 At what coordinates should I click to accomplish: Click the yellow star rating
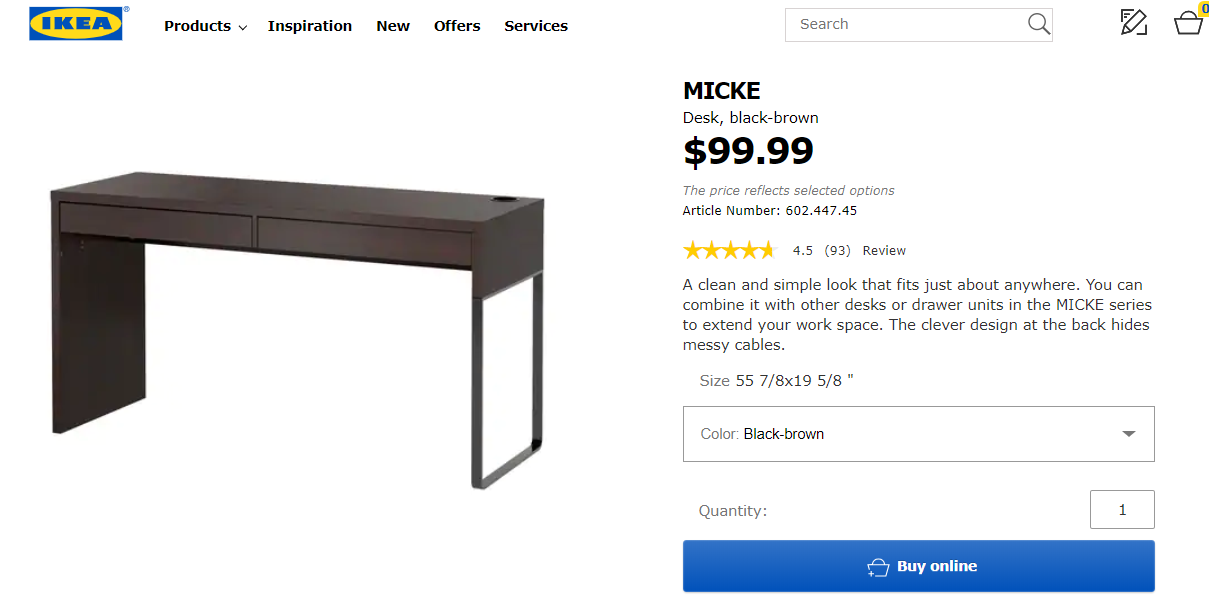tap(729, 250)
